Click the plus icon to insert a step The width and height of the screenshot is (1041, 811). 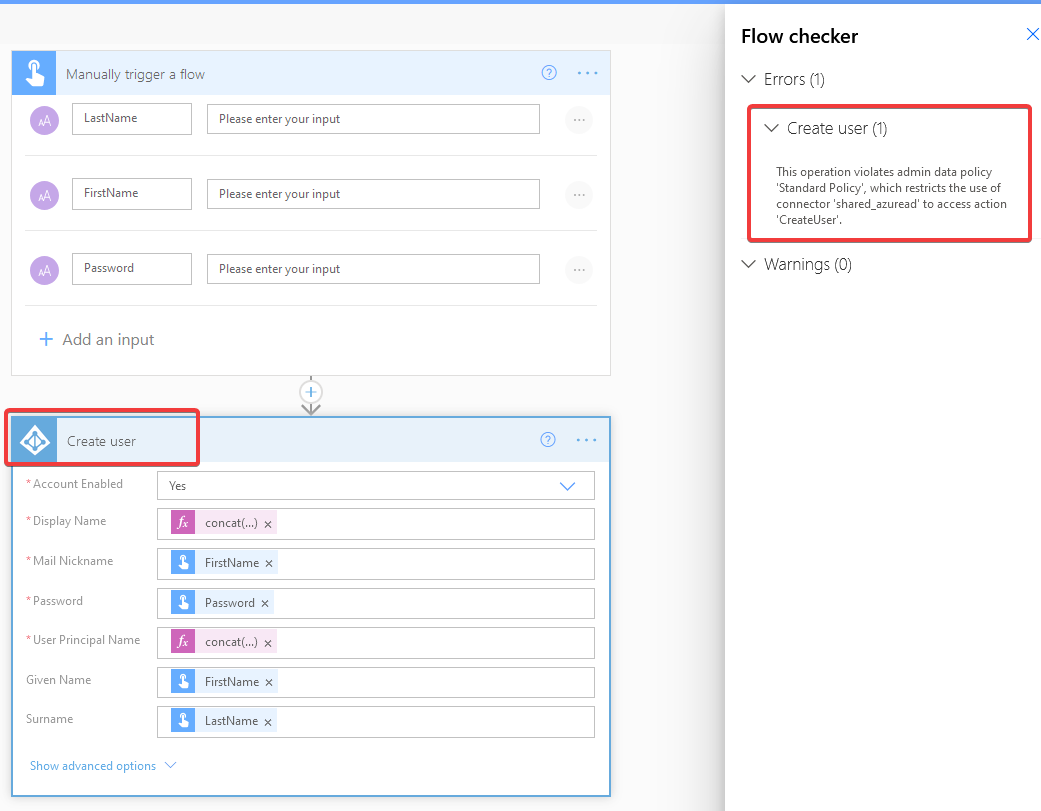pyautogui.click(x=311, y=393)
